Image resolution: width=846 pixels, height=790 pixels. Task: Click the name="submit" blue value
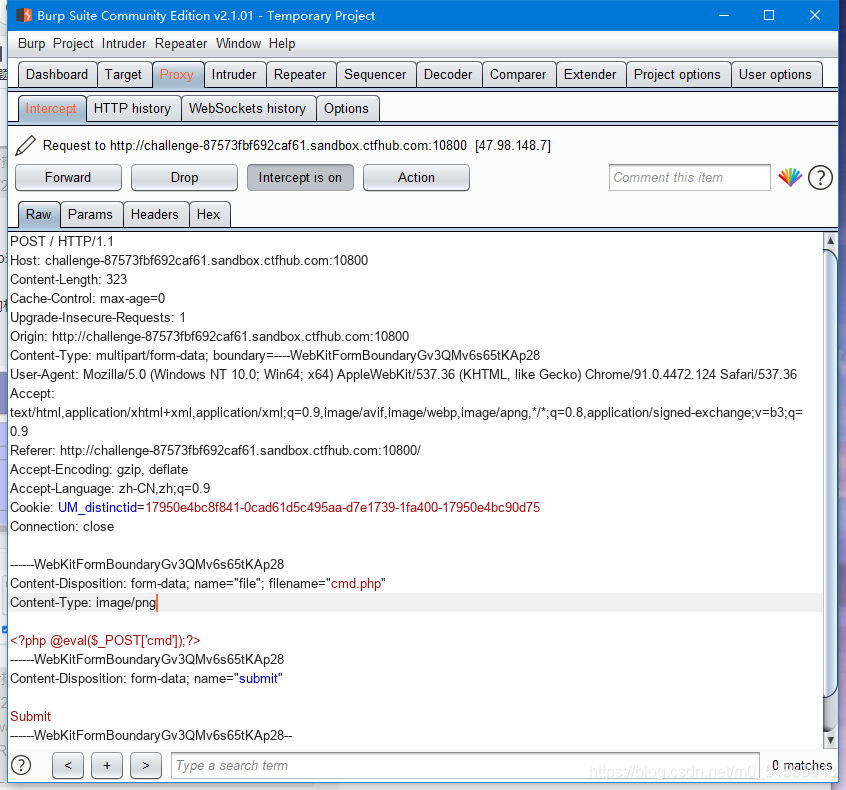[258, 679]
